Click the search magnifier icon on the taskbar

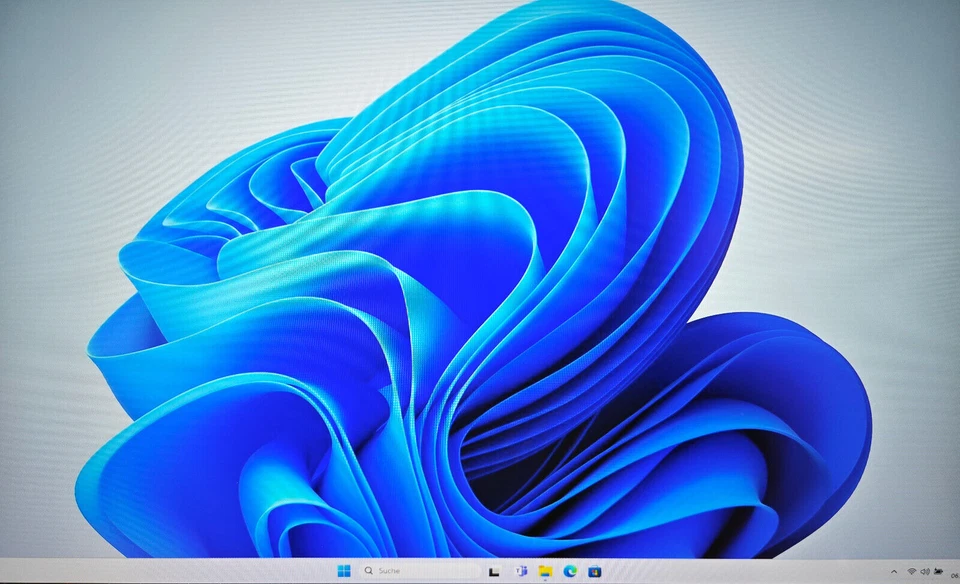tap(369, 570)
